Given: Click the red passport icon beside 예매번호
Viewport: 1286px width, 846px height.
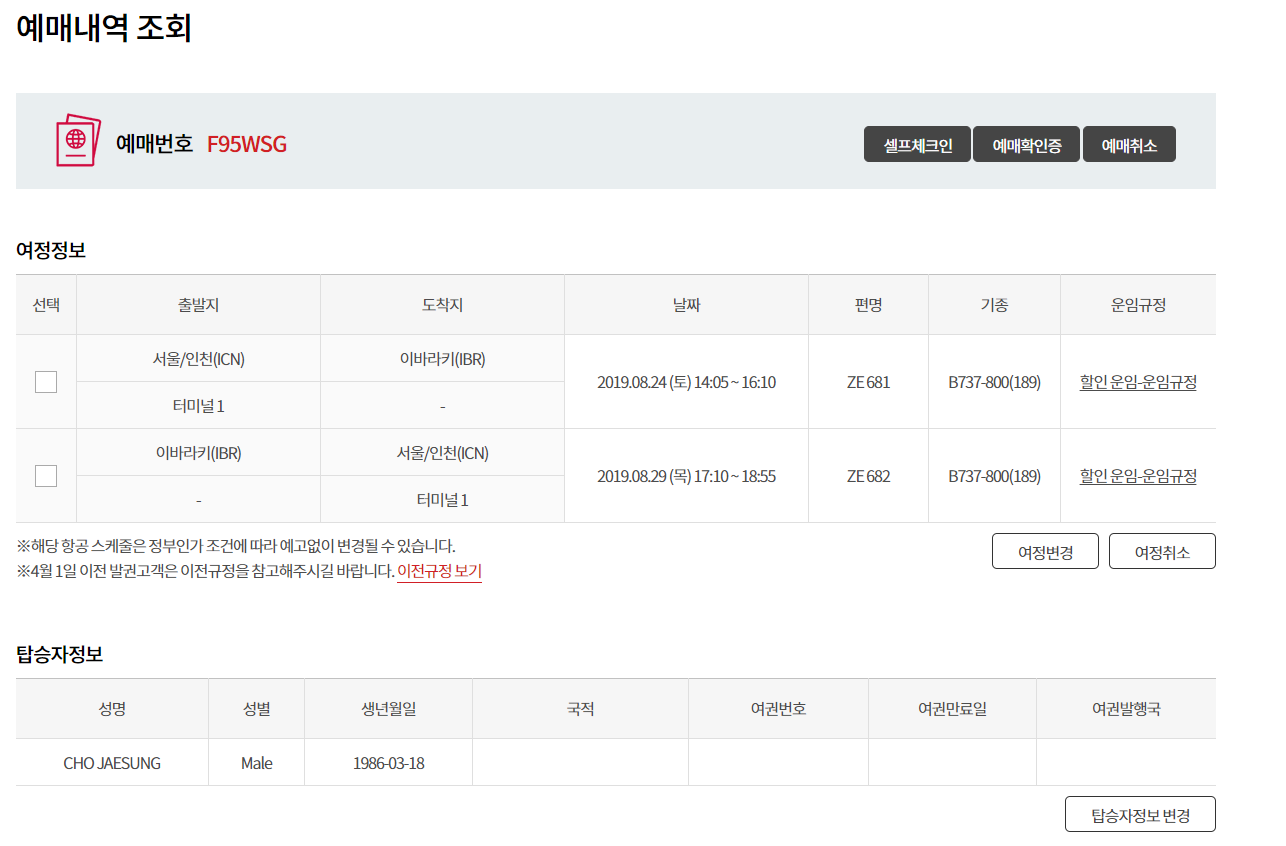Looking at the screenshot, I should (x=78, y=141).
